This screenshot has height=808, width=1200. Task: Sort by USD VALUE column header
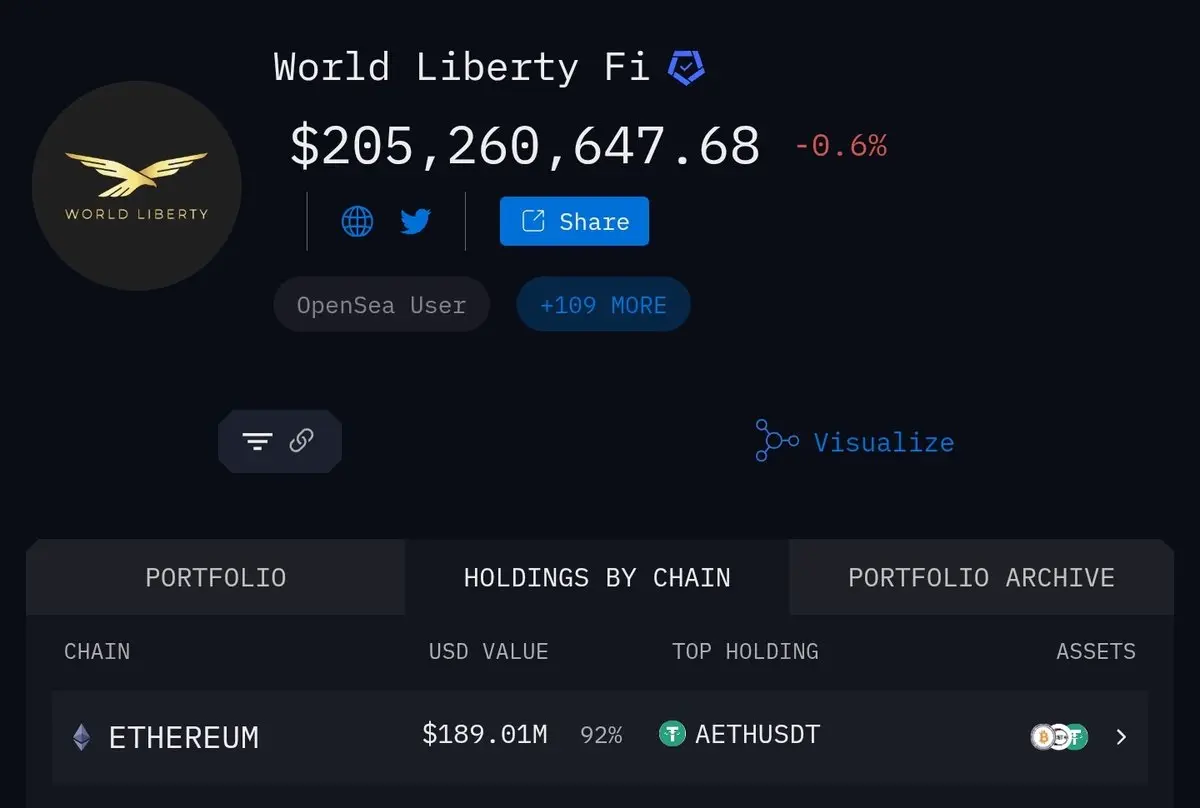[488, 652]
